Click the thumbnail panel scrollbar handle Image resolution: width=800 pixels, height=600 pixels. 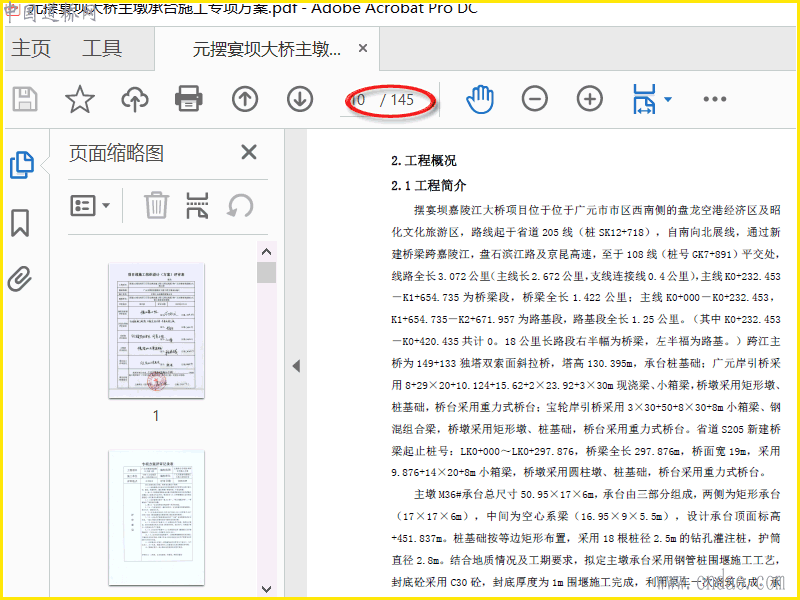266,272
